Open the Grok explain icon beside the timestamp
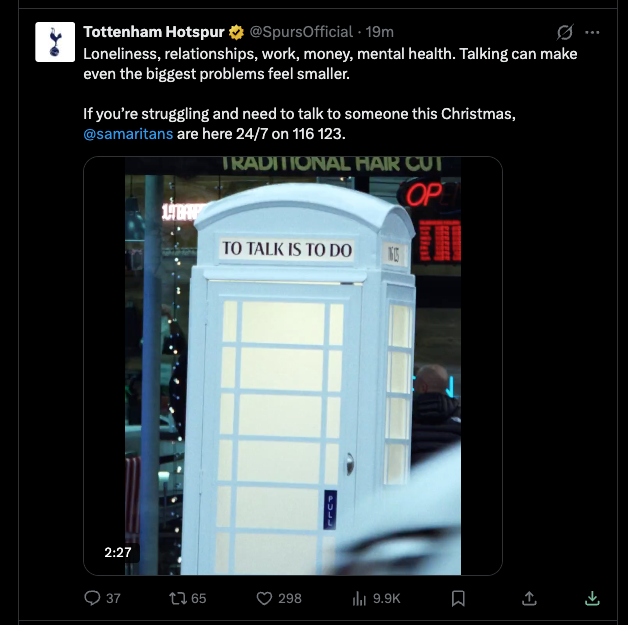The image size is (628, 625). (x=565, y=32)
